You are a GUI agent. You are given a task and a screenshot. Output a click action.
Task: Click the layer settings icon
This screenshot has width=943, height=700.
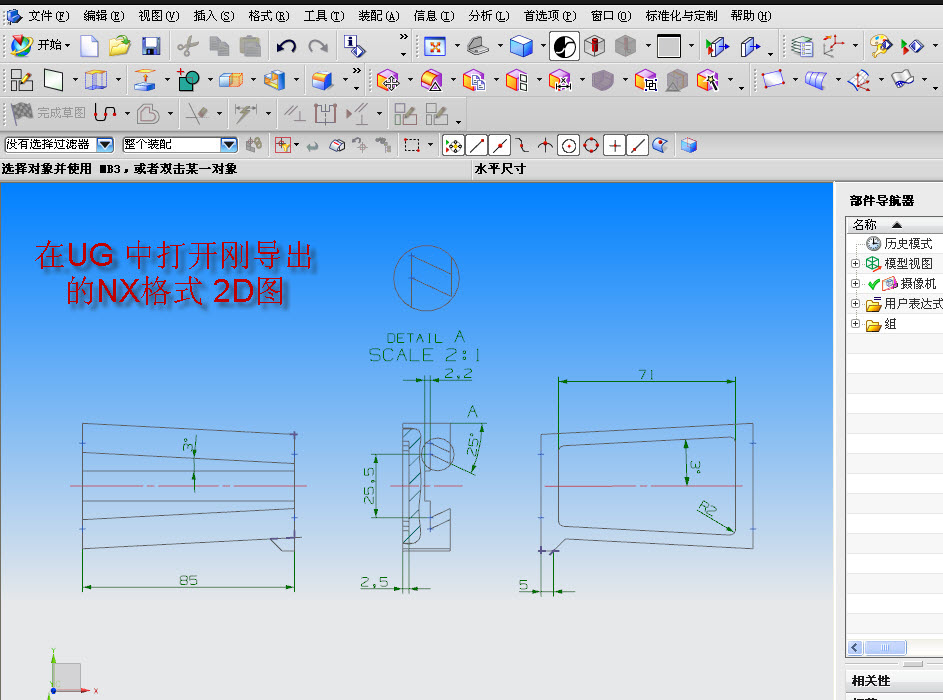[x=802, y=46]
